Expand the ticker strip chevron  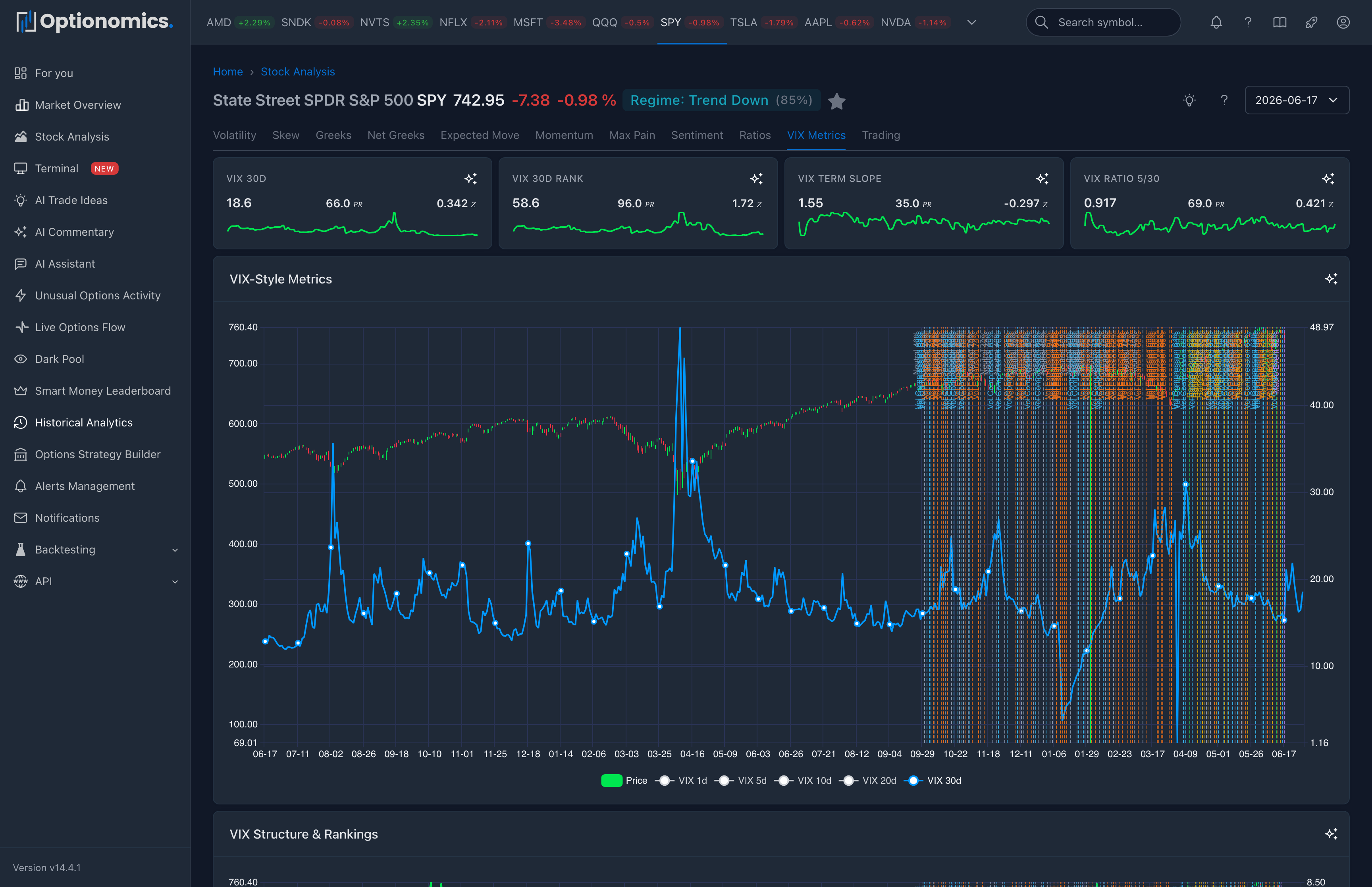971,23
